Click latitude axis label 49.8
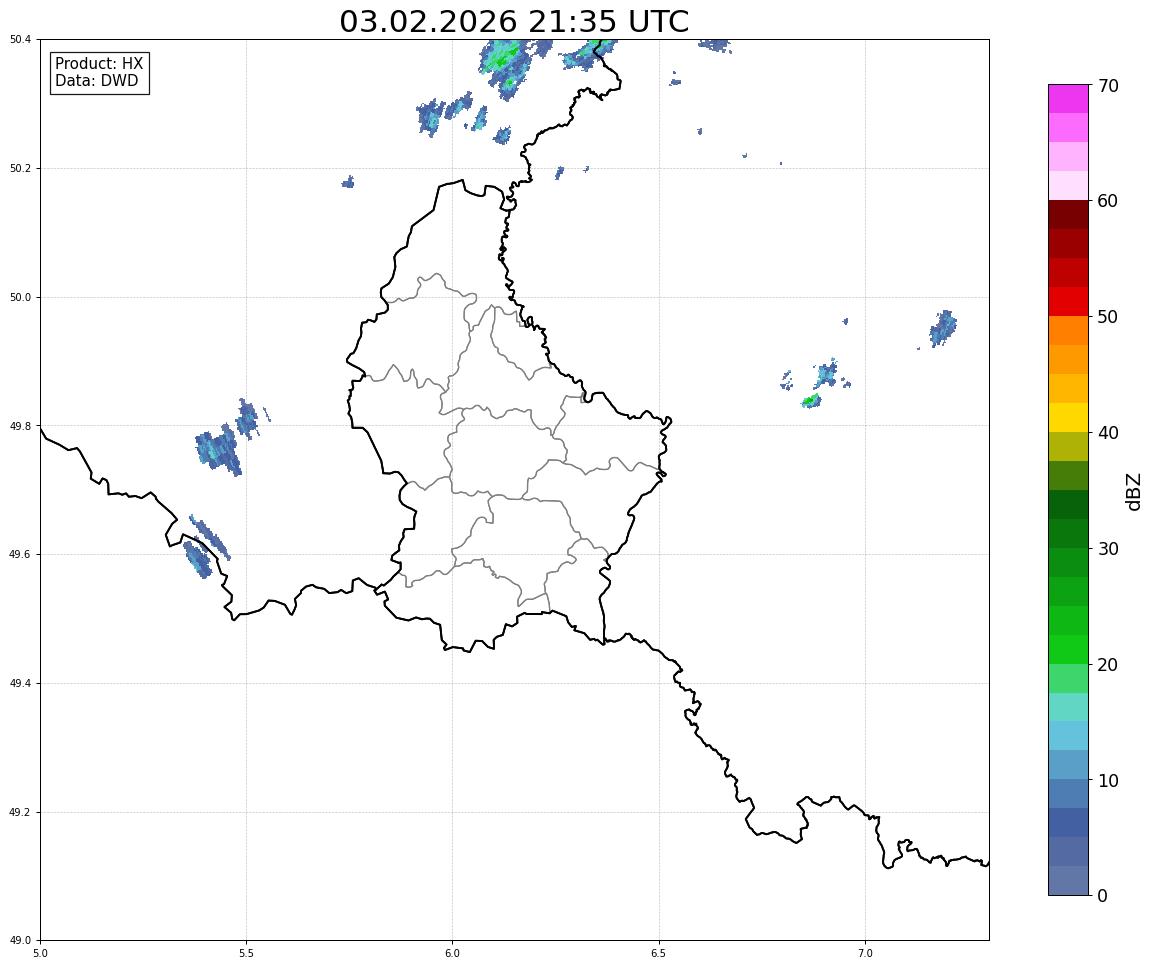The width and height of the screenshot is (1152, 968). tap(21, 426)
